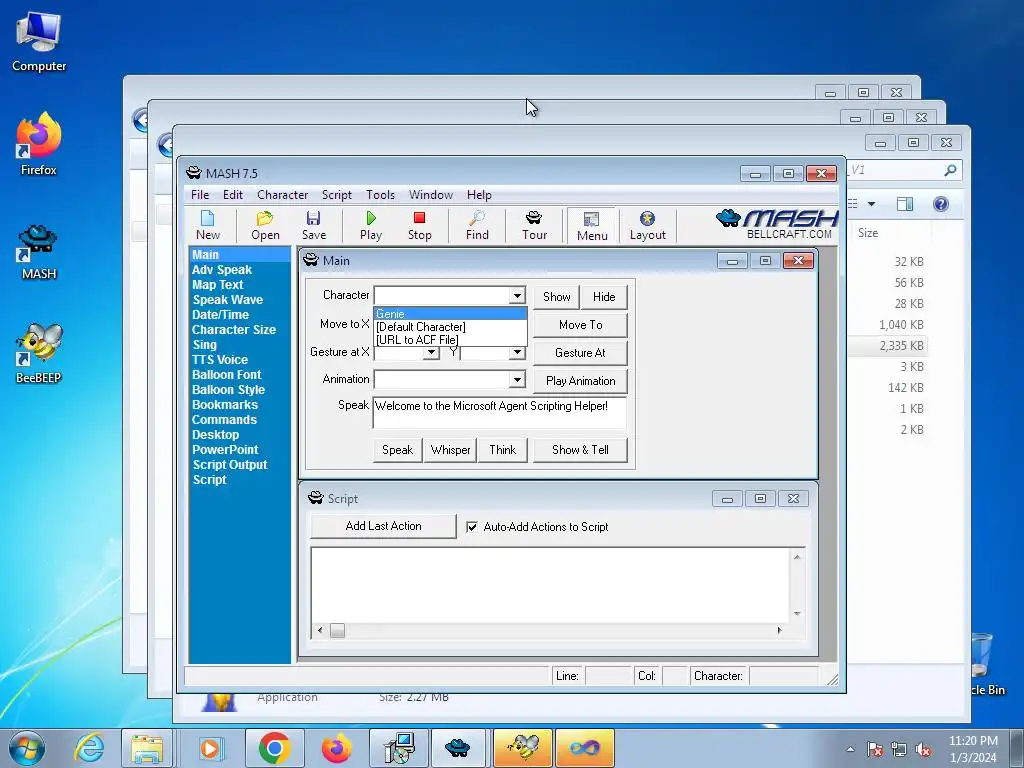Open the Computer desktop icon
1024x768 pixels.
tap(39, 41)
